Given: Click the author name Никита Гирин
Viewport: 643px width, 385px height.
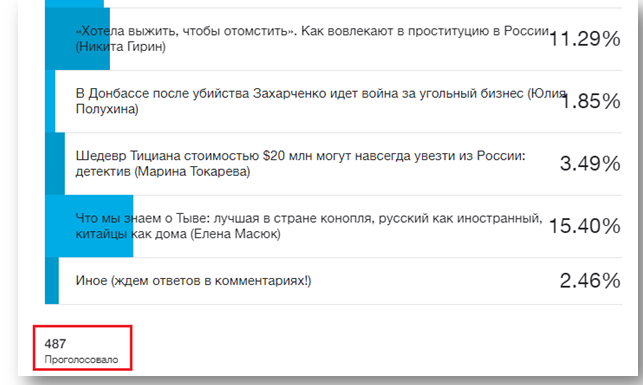Looking at the screenshot, I should pos(121,47).
